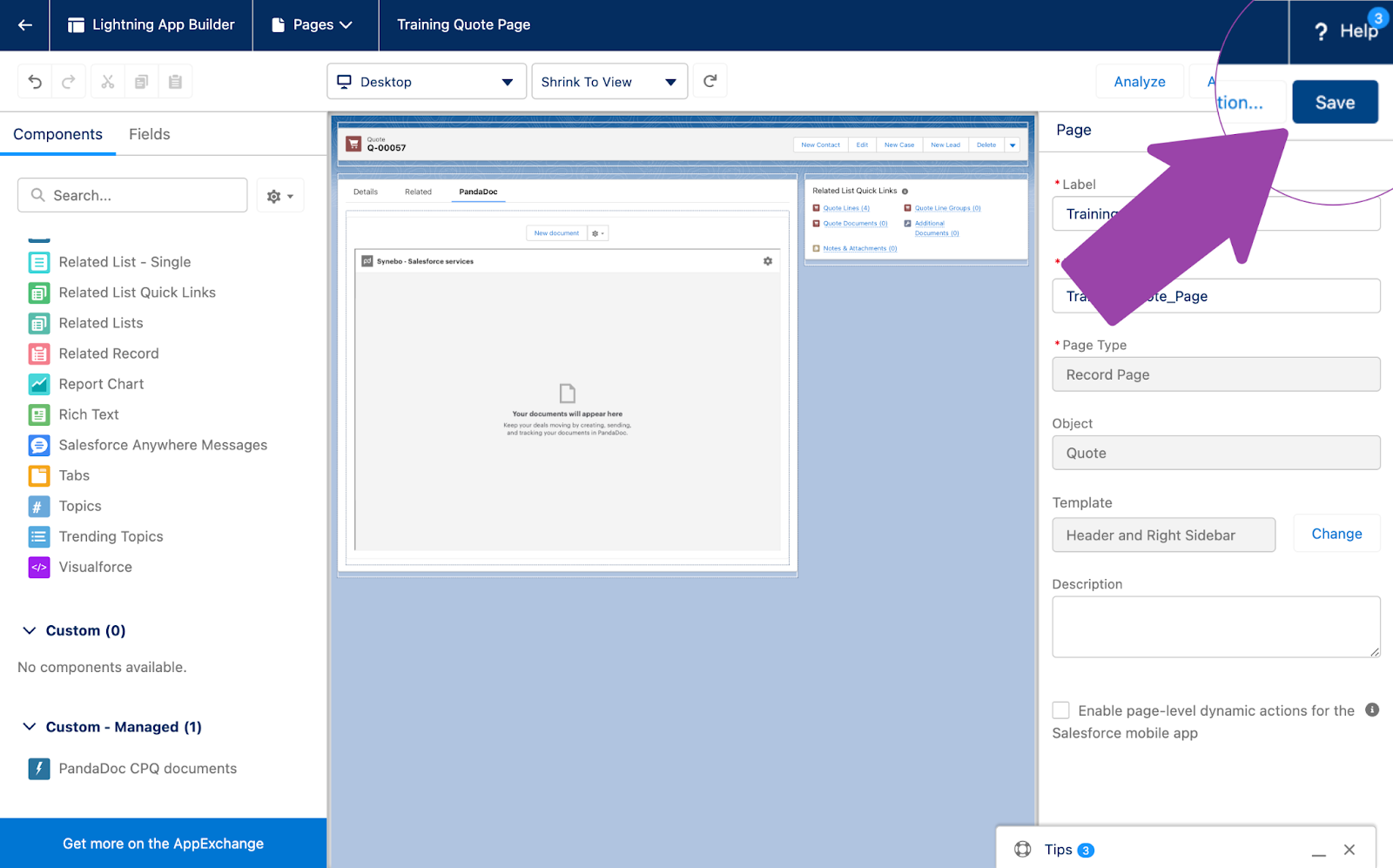Select the Related Record component icon
This screenshot has width=1393, height=868.
point(39,353)
